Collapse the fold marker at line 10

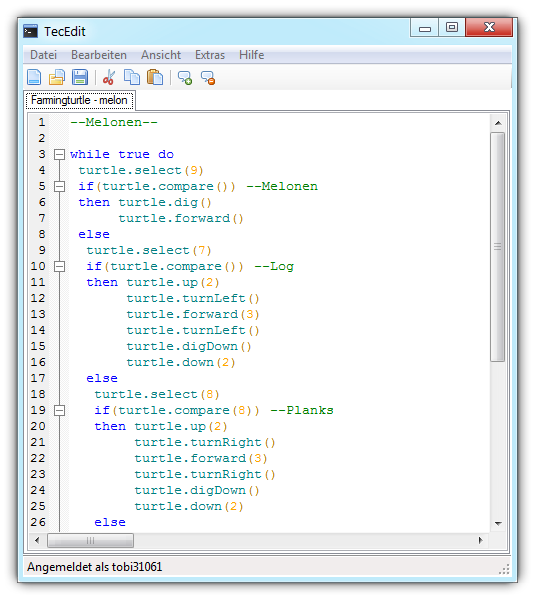pos(59,267)
